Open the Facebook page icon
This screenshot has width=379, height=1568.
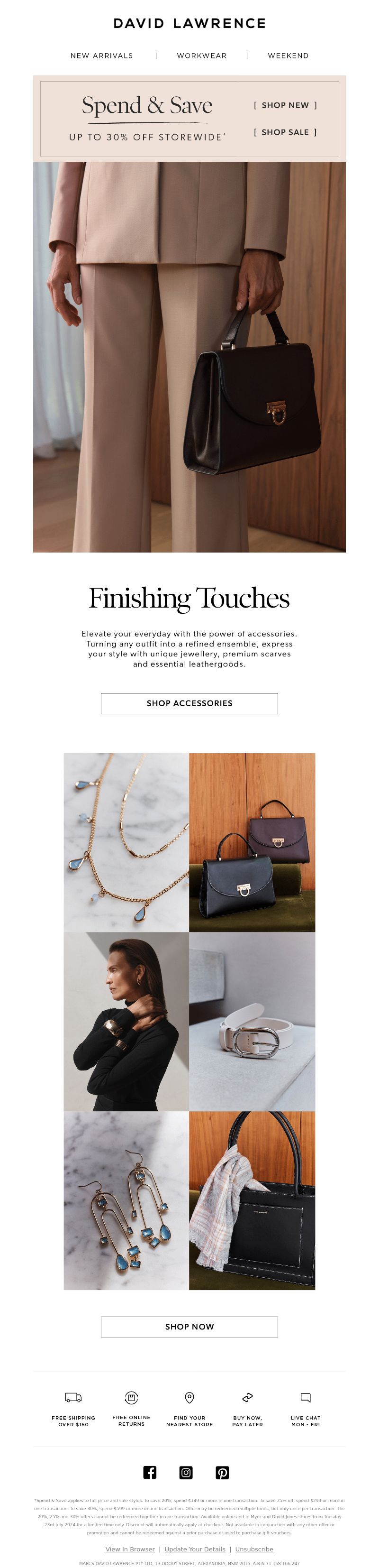(150, 1472)
